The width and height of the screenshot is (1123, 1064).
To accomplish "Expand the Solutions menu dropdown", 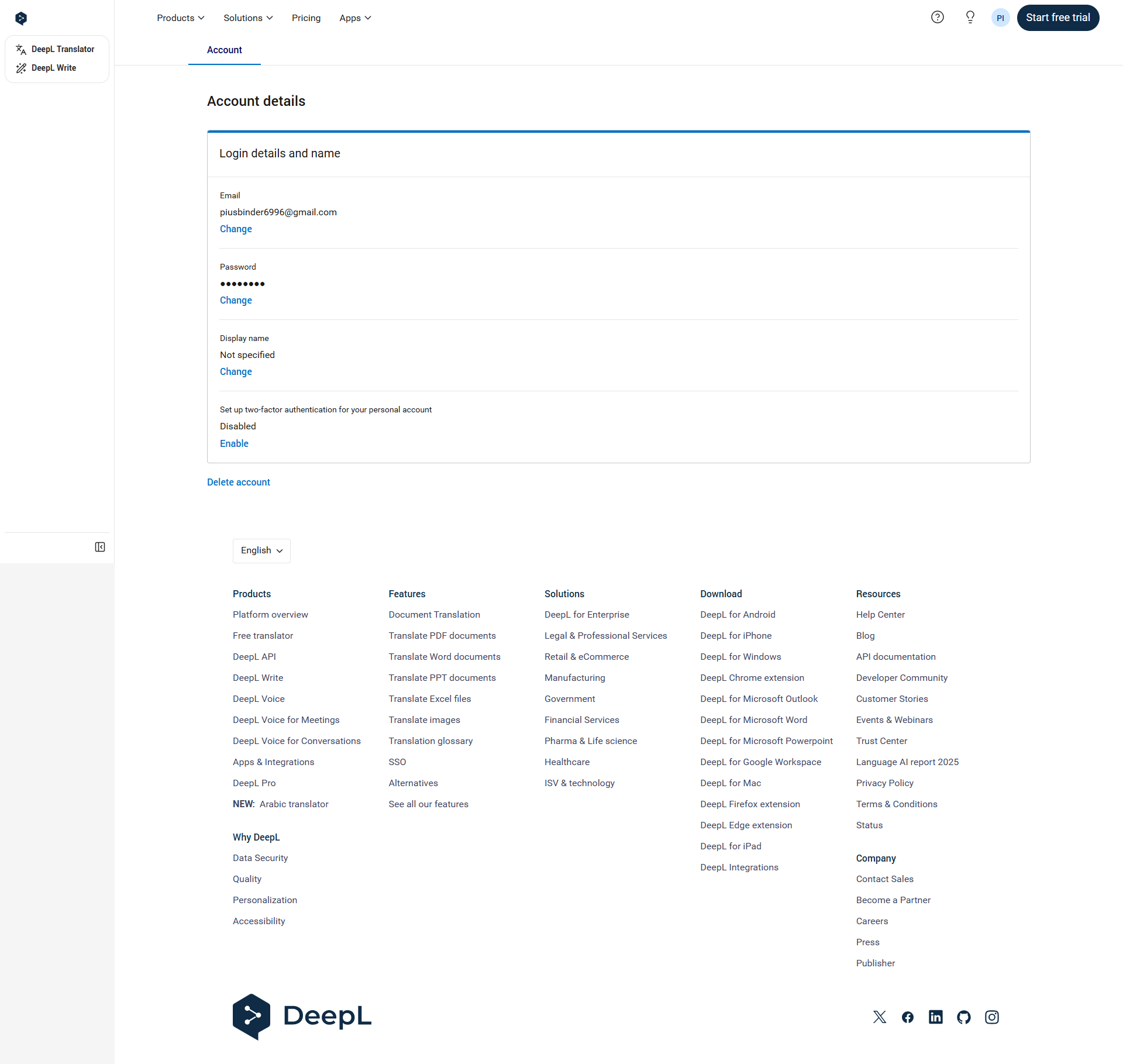I will click(x=248, y=18).
